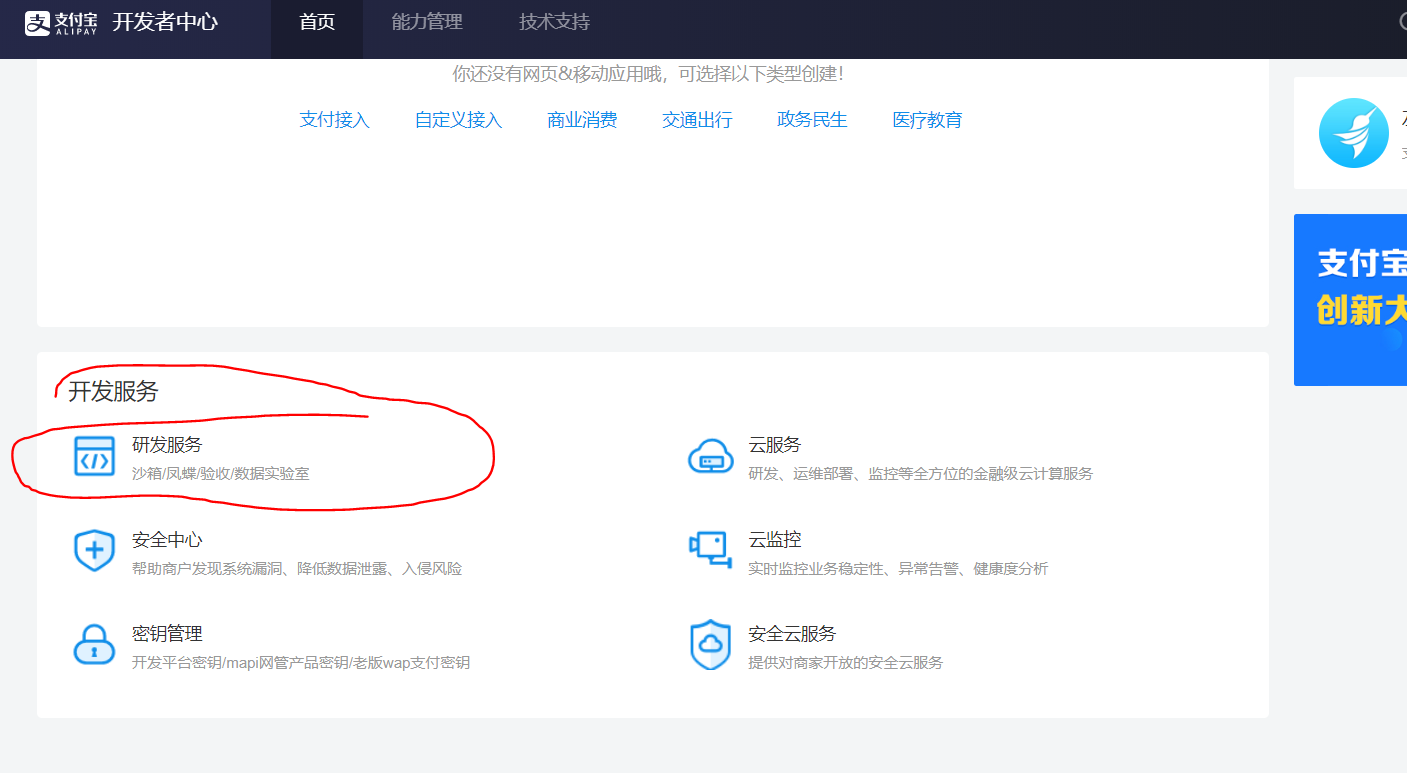Open the 能力管理 tab

coord(427,22)
